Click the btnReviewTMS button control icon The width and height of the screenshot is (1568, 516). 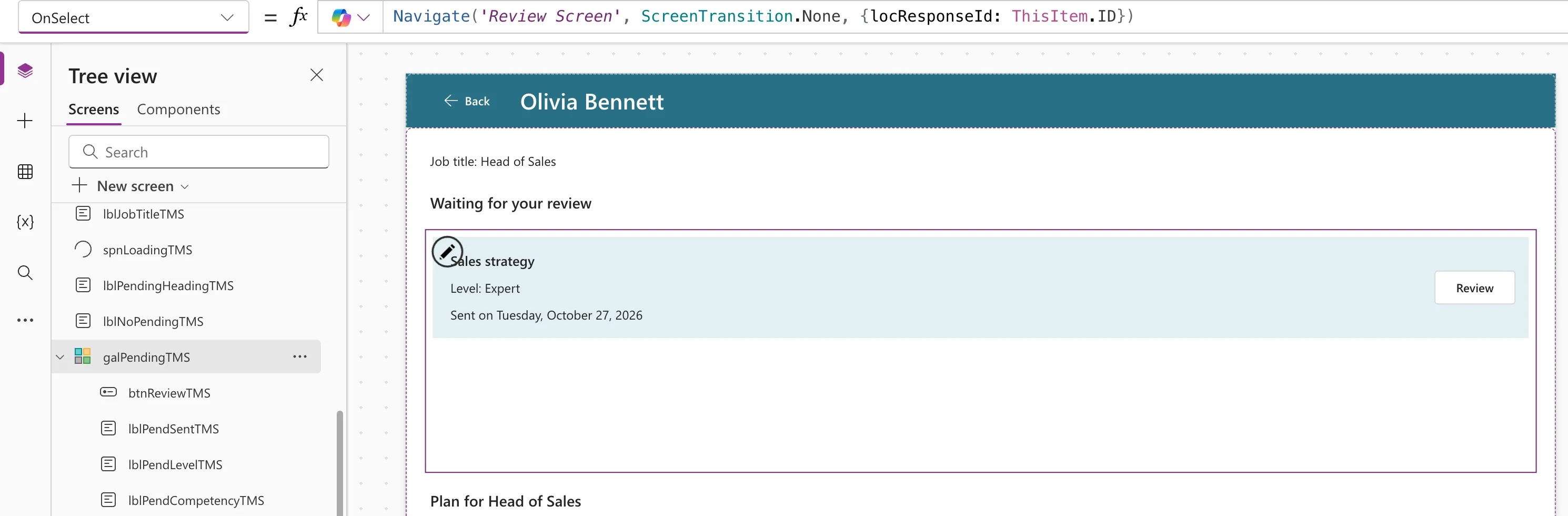point(108,392)
